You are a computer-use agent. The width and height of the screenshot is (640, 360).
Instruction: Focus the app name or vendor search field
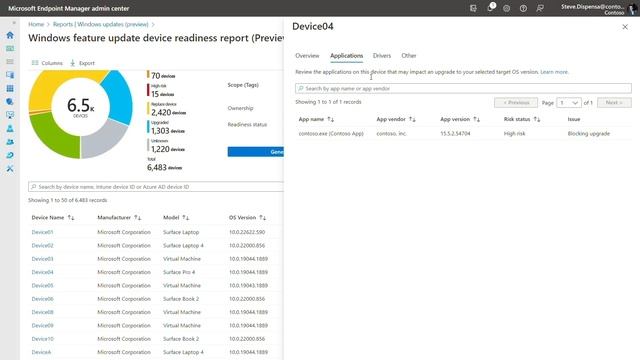(x=463, y=88)
